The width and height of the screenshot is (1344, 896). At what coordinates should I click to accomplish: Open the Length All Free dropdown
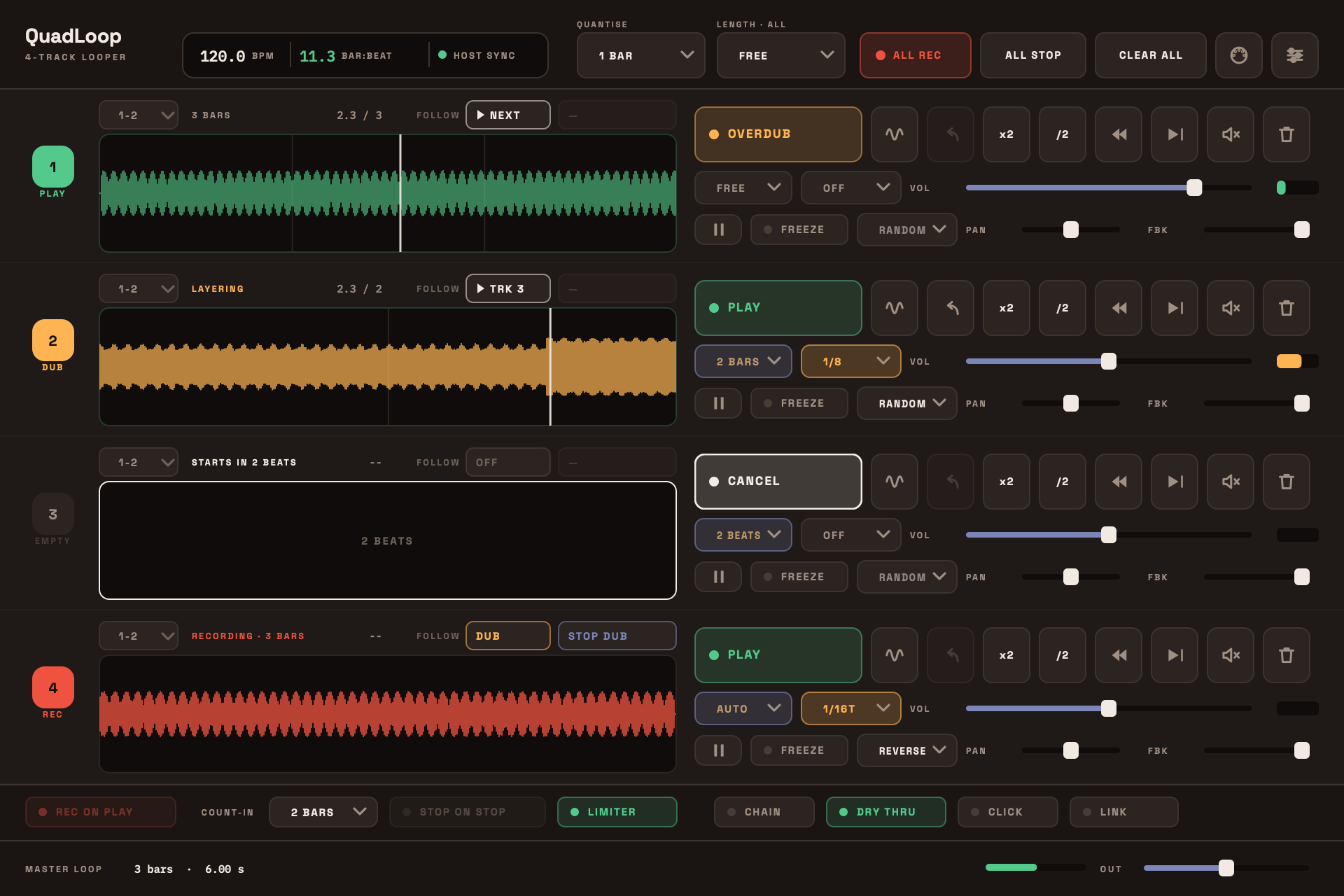(780, 55)
